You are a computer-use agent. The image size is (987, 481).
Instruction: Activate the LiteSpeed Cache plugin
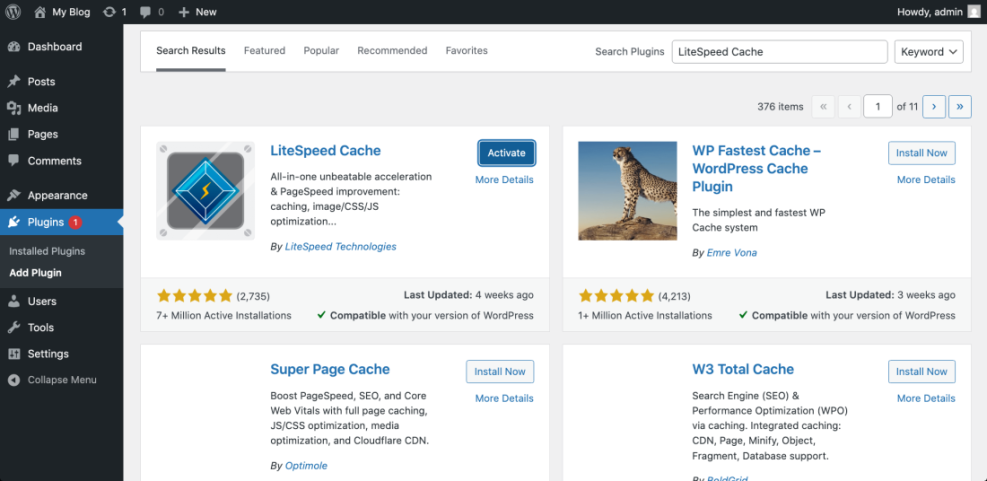click(506, 153)
